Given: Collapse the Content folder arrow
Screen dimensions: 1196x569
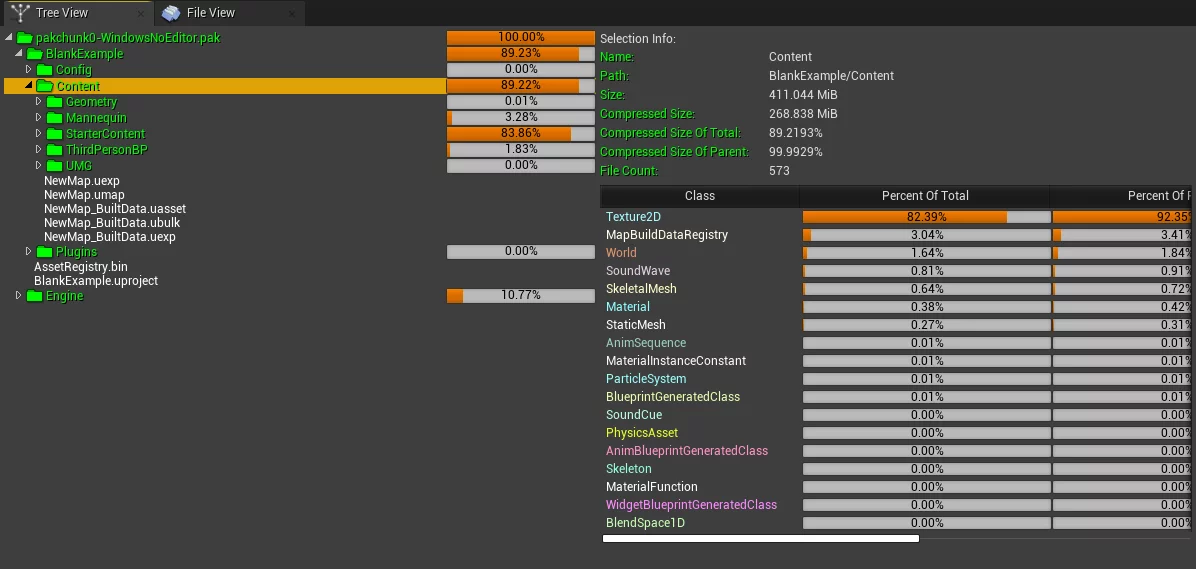Looking at the screenshot, I should [29, 86].
